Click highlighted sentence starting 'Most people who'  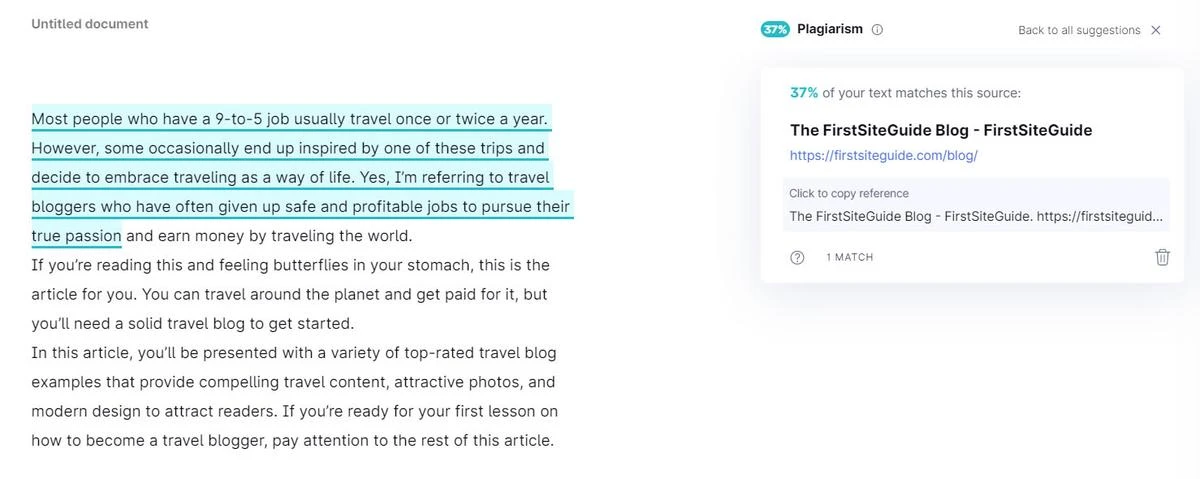coord(290,119)
